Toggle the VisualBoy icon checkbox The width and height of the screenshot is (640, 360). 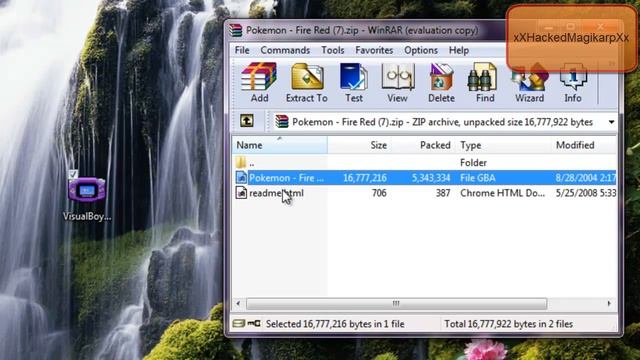[x=73, y=174]
